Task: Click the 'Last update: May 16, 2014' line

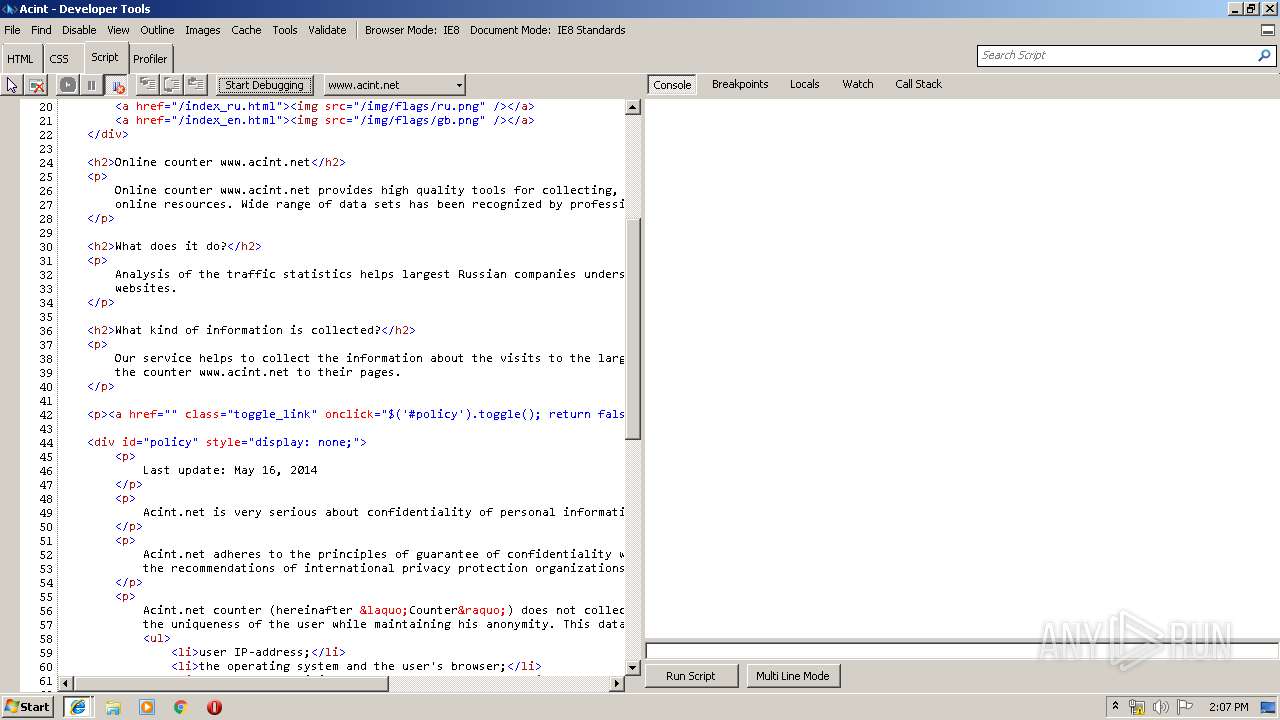Action: point(230,470)
